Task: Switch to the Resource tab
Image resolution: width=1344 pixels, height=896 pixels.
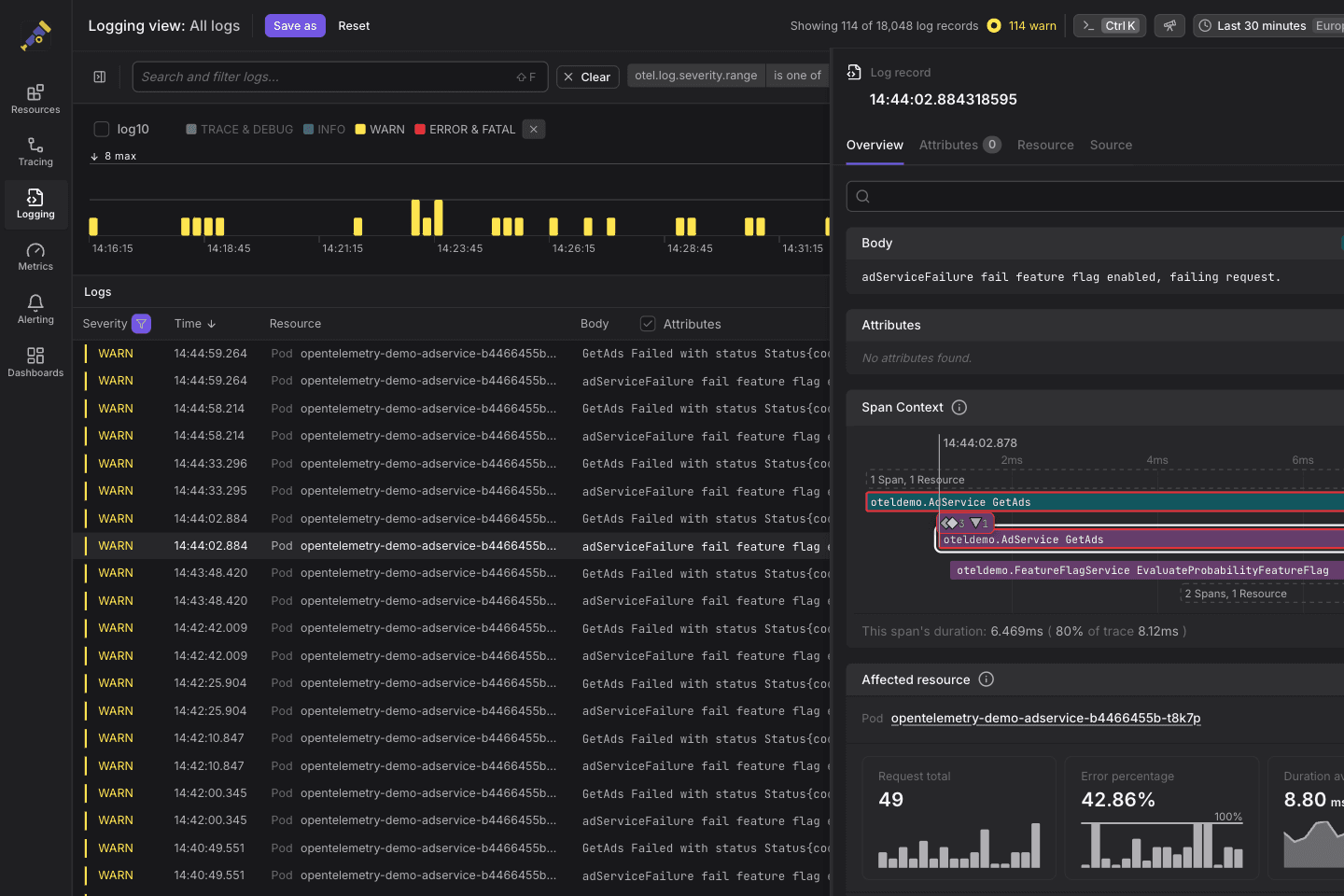Action: click(1044, 145)
